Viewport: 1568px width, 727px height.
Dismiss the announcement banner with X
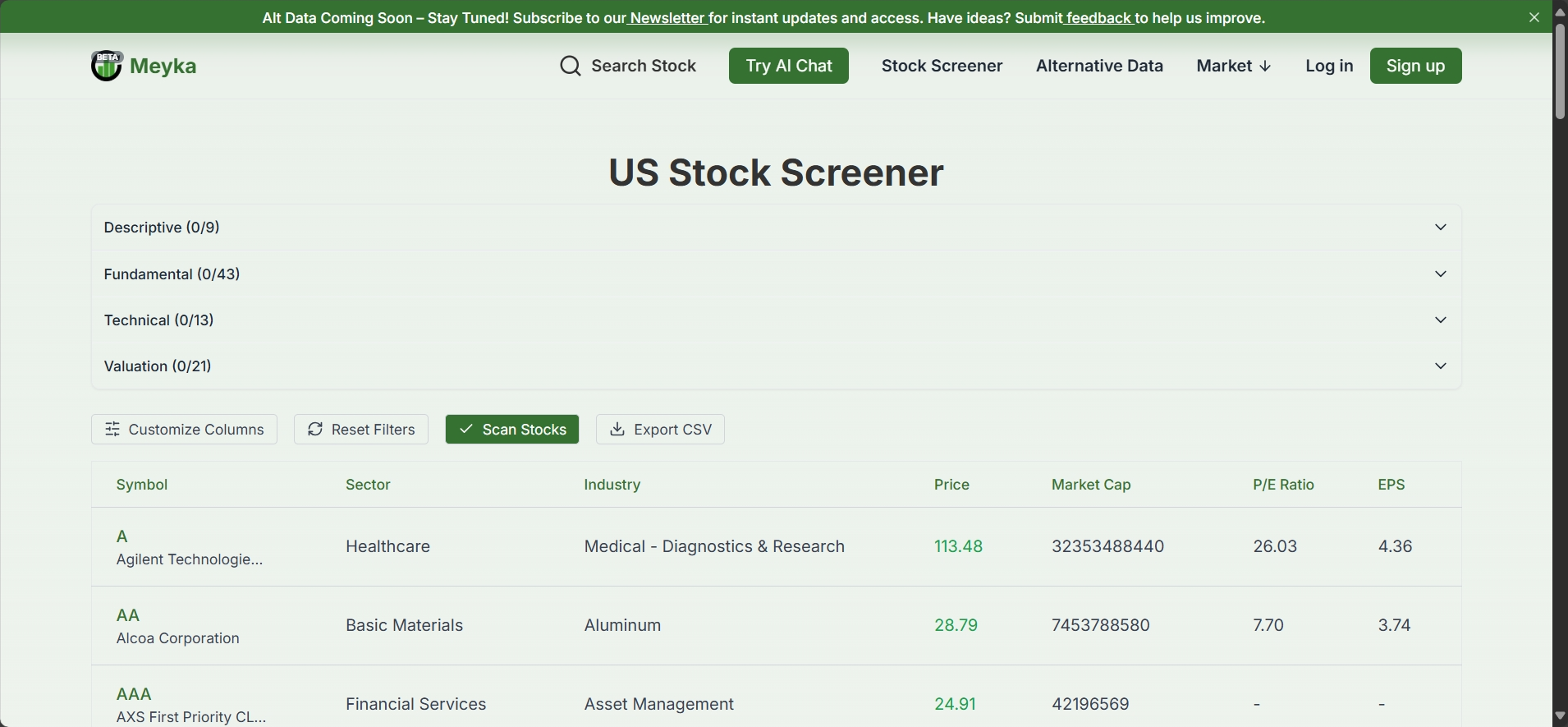pyautogui.click(x=1534, y=17)
